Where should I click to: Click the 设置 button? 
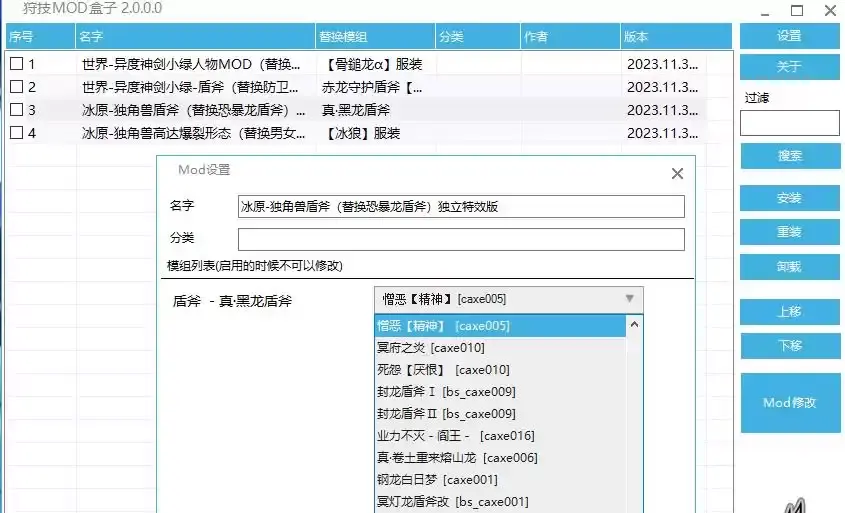tap(789, 36)
